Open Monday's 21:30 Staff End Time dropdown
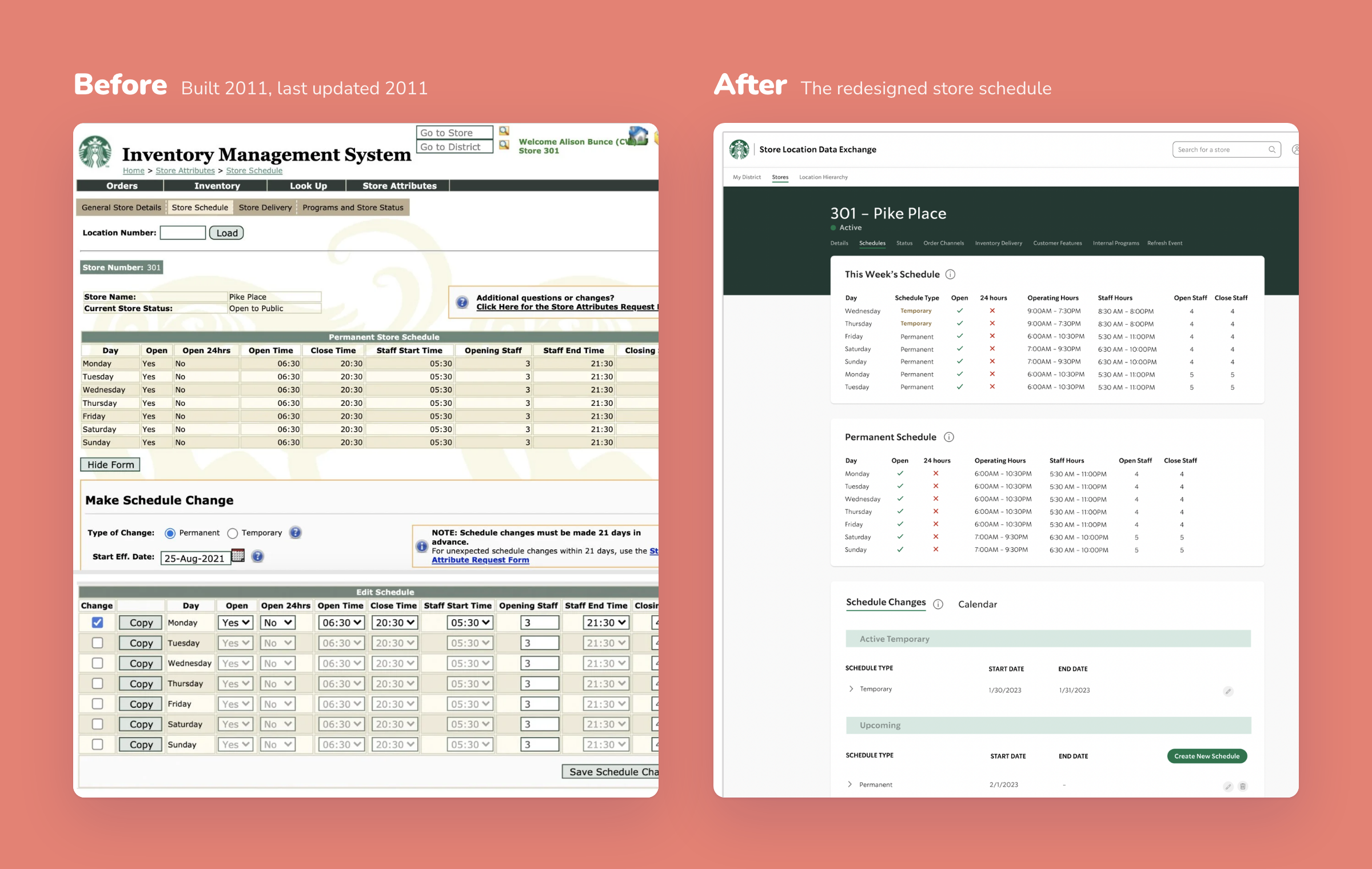Screen dimensions: 1372x869 [x=606, y=623]
